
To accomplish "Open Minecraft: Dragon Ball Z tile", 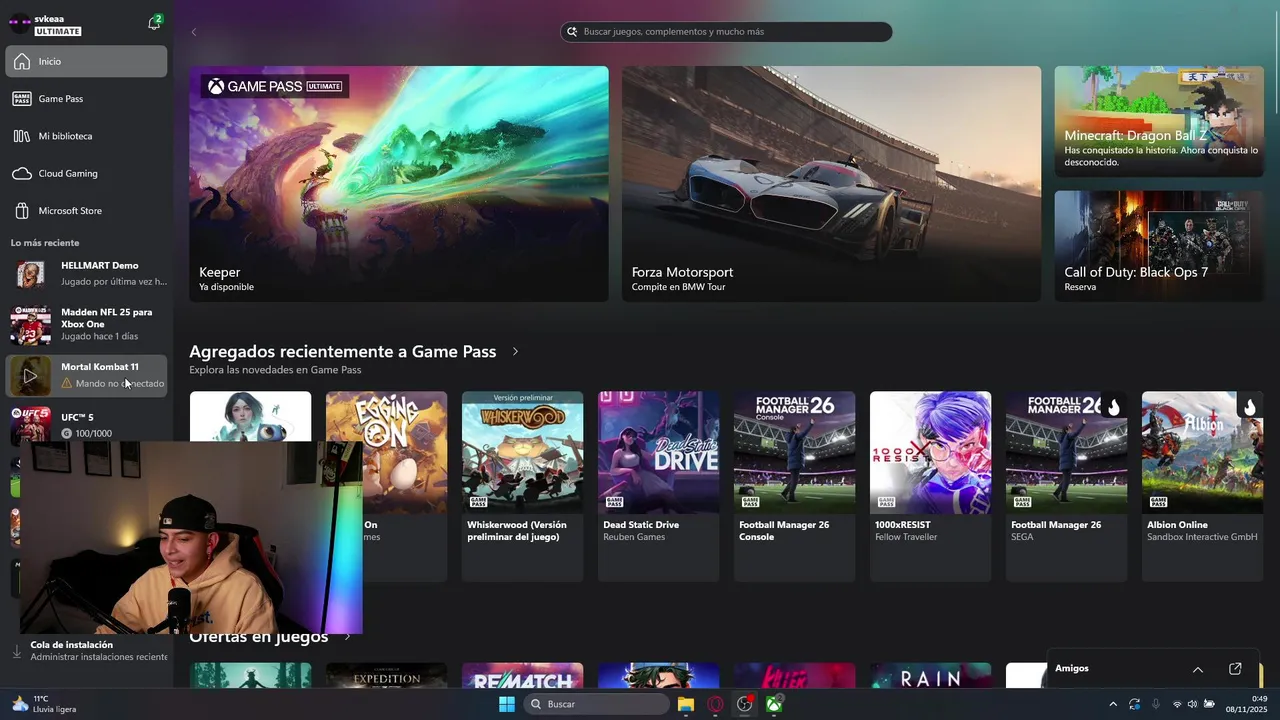I will [1159, 122].
